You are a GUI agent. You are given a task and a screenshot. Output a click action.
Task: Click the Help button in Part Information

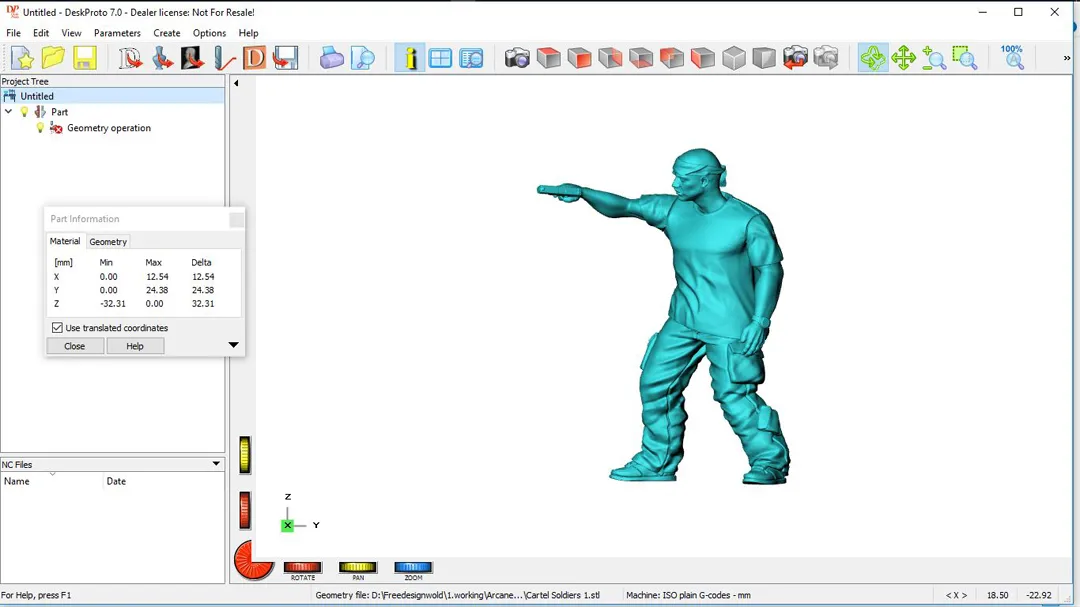coord(135,346)
